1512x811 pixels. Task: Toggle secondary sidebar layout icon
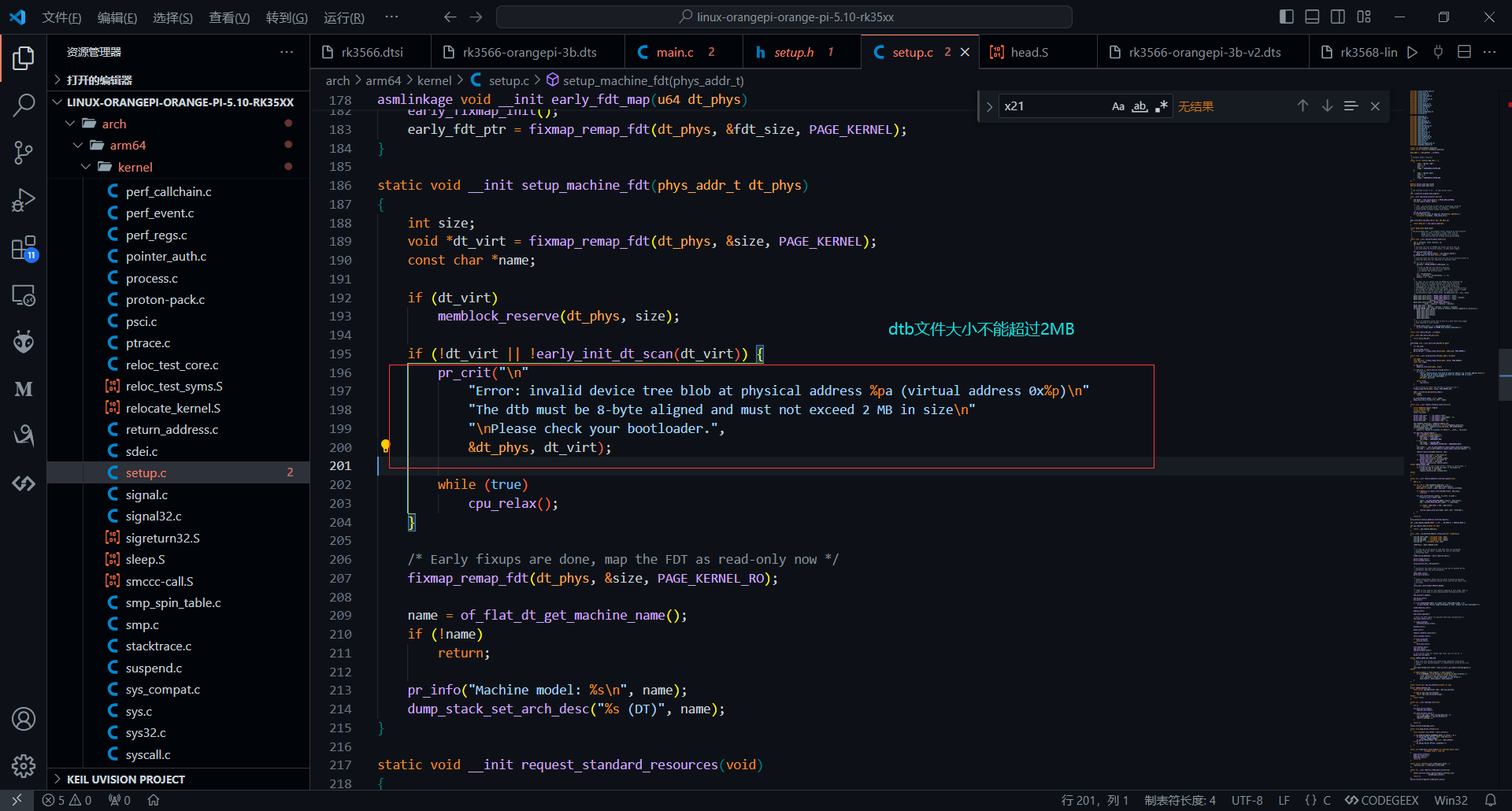[1338, 17]
